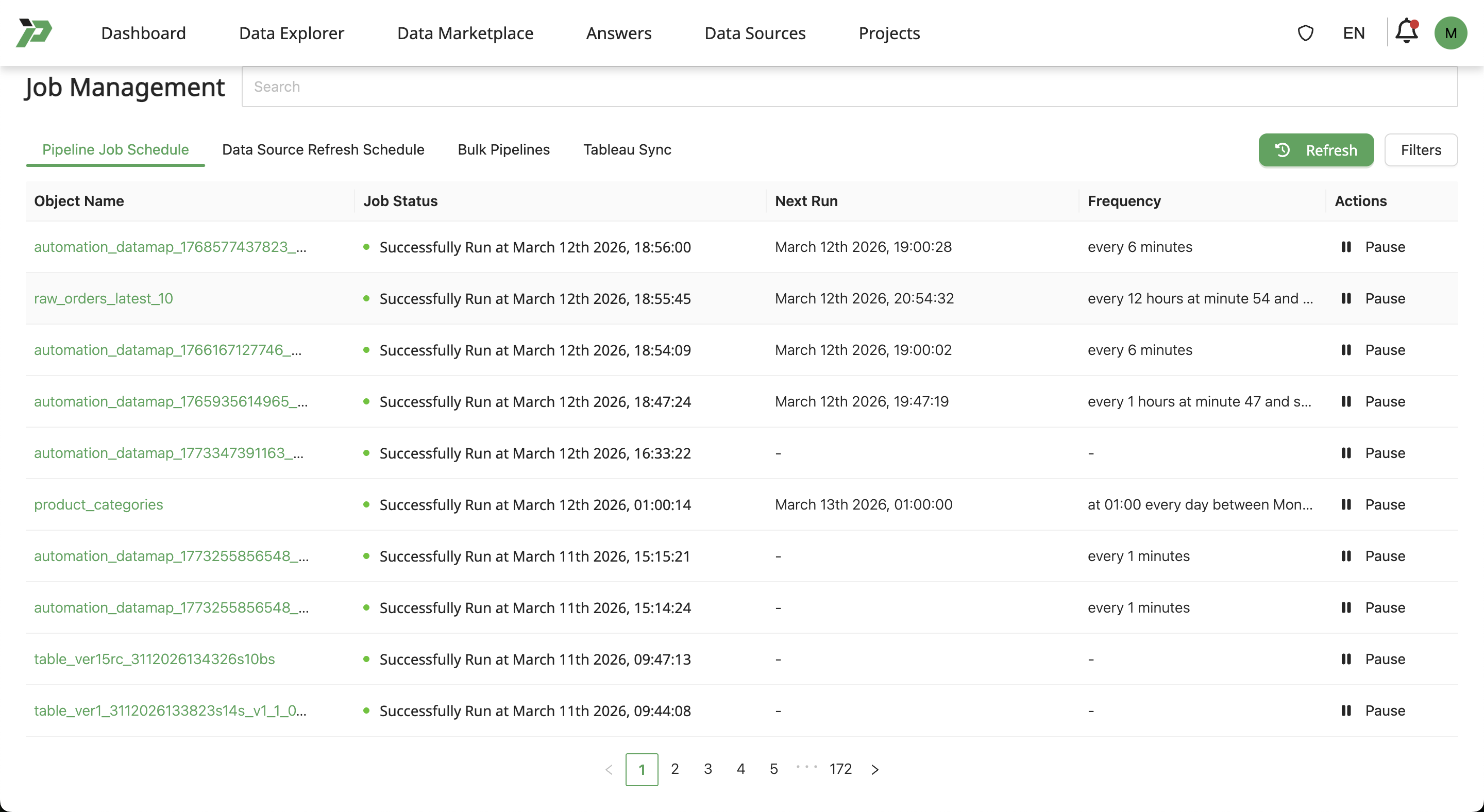
Task: Open the raw_orders_latest_10 object details
Action: tap(103, 298)
